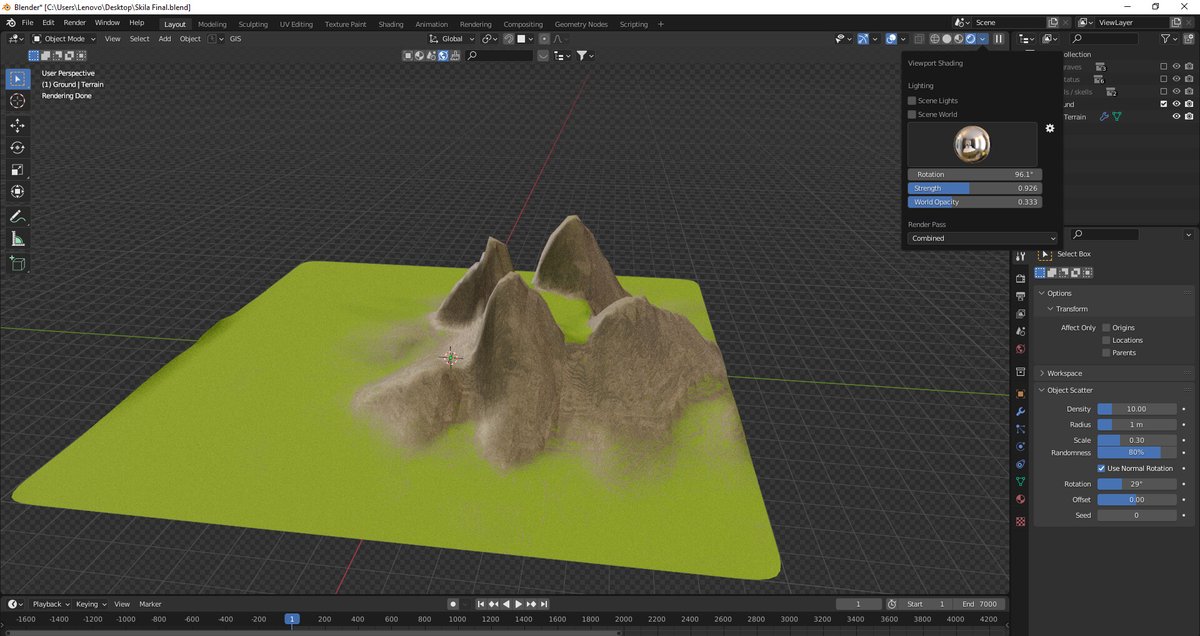This screenshot has height=636, width=1200.
Task: Open the Render Pass Combined dropdown
Action: [x=982, y=238]
